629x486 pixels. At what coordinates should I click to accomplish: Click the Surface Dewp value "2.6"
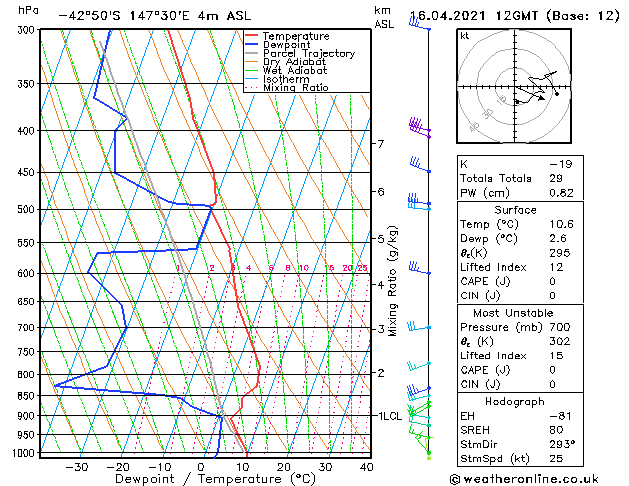click(x=558, y=239)
